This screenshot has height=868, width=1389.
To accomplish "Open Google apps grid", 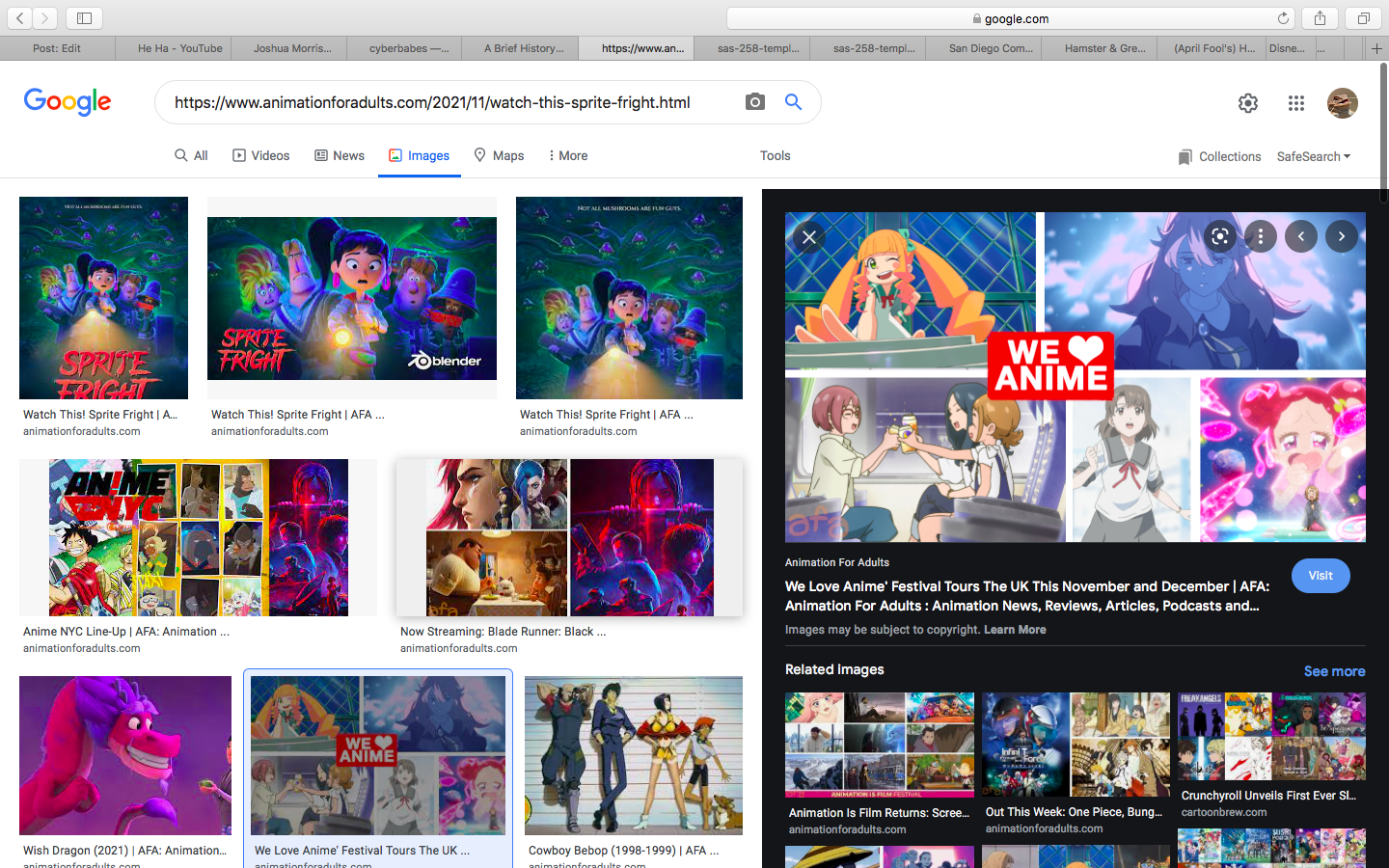I will click(1296, 103).
